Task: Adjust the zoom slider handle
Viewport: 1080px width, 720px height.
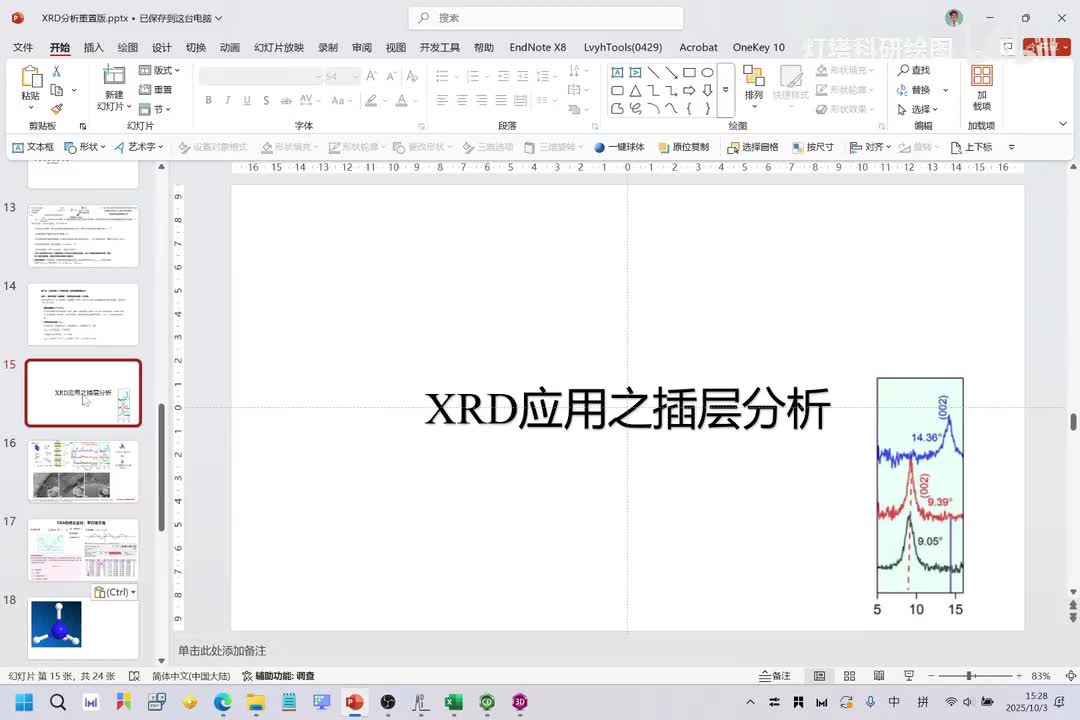Action: tap(969, 676)
